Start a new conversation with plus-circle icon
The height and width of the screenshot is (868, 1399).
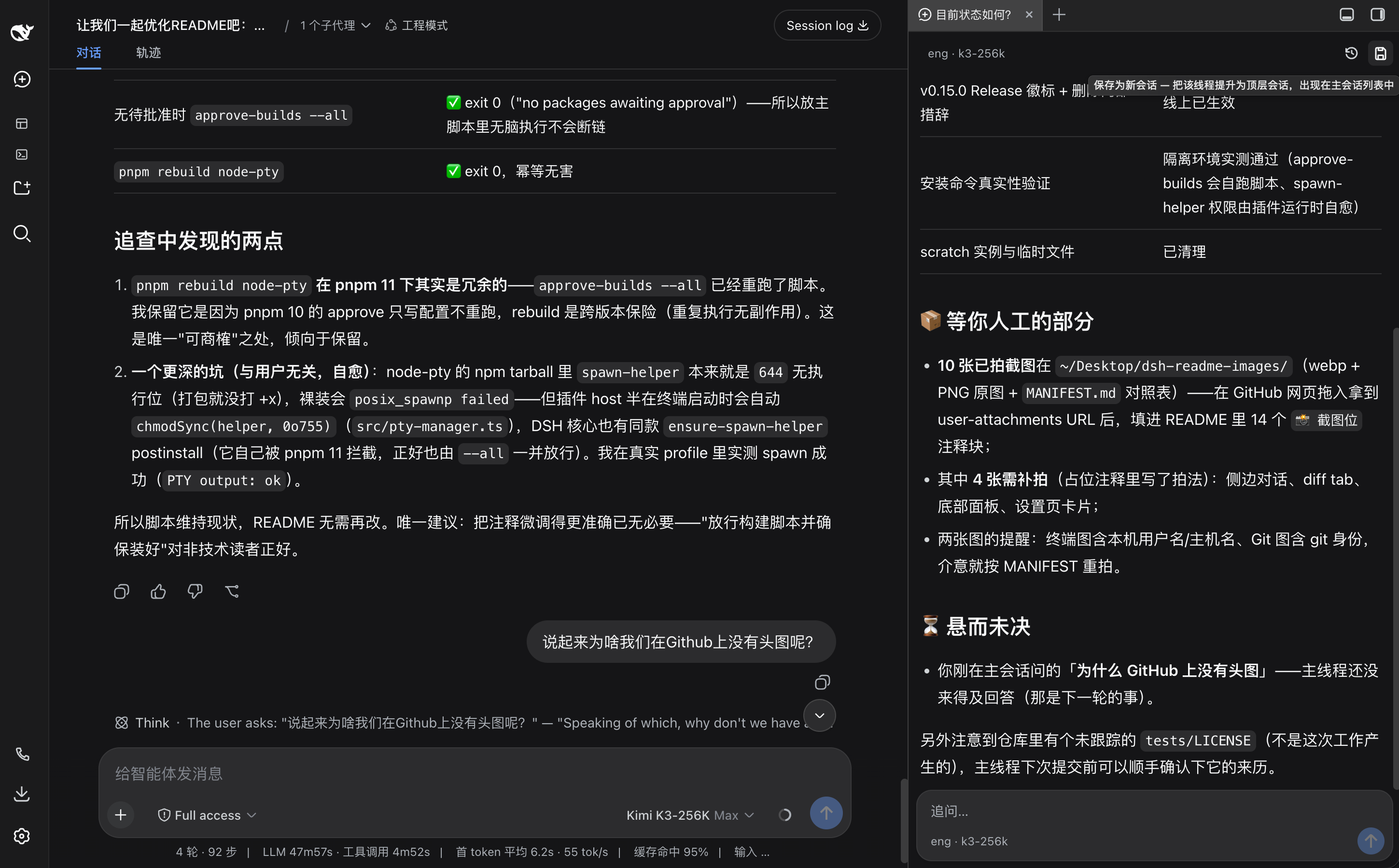click(x=22, y=79)
